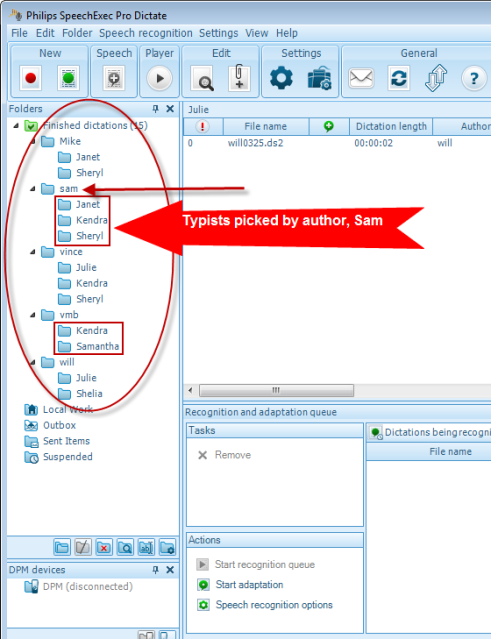Select Kendra folder under sam
The height and width of the screenshot is (639, 491).
83,220
